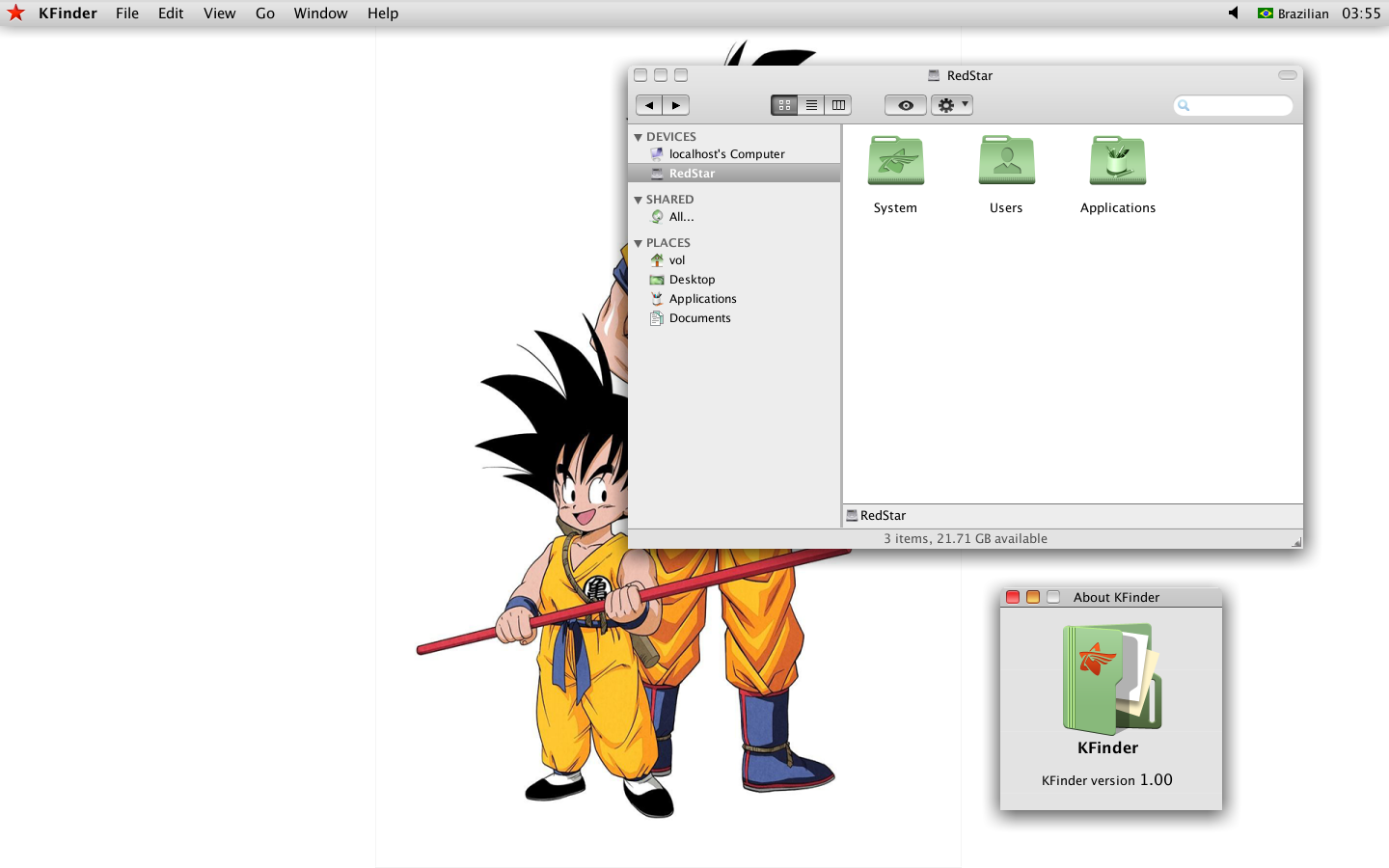
Task: Go forward with the right arrow button
Action: [x=676, y=105]
